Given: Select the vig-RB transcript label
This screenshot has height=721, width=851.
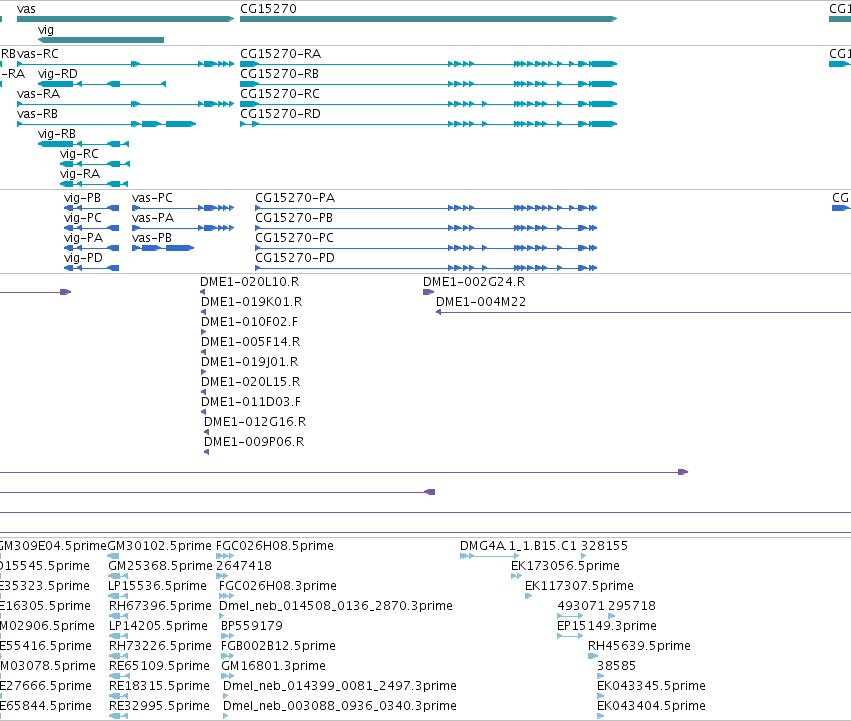Looking at the screenshot, I should (57, 134).
